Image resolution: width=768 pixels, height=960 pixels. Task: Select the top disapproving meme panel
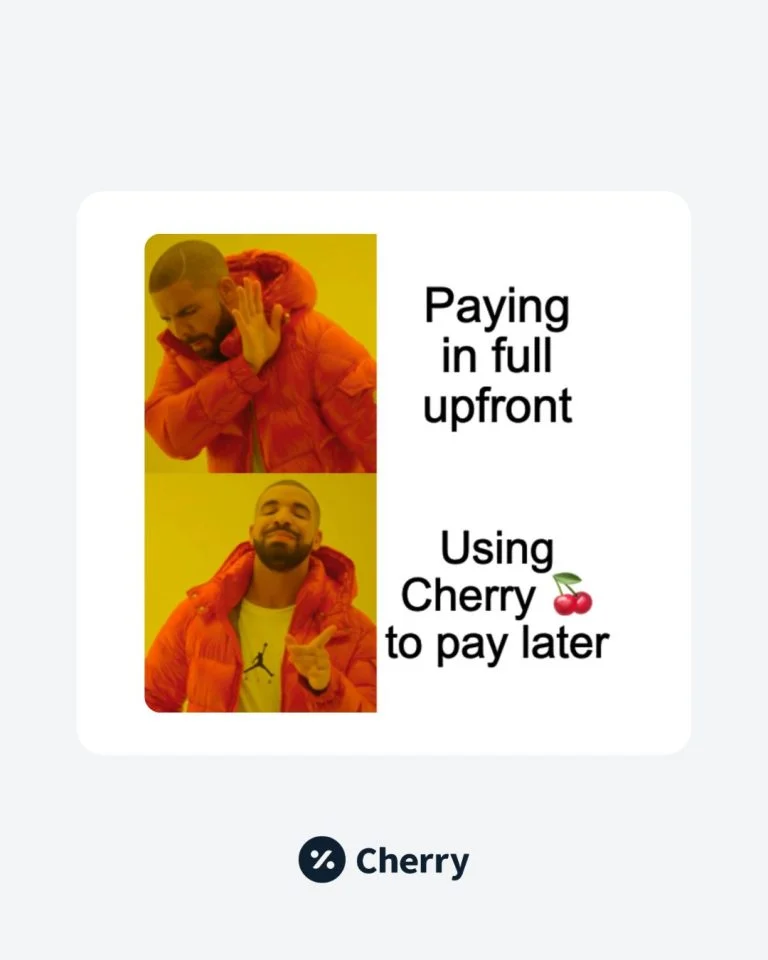pyautogui.click(x=260, y=353)
